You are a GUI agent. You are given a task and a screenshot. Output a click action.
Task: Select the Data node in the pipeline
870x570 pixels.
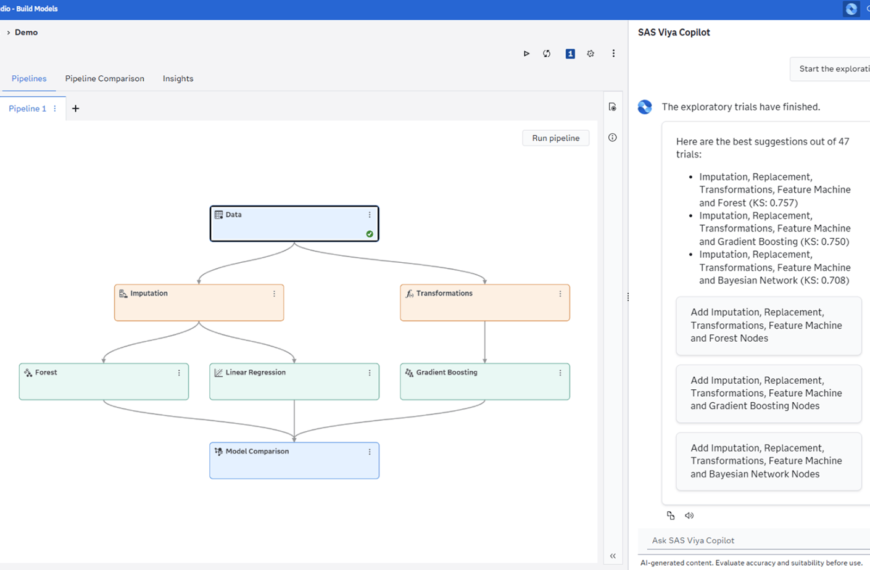294,224
